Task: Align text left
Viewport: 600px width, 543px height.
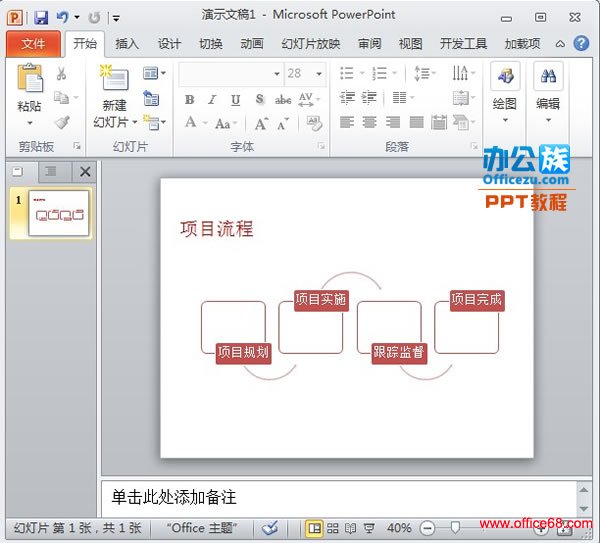Action: [x=347, y=122]
